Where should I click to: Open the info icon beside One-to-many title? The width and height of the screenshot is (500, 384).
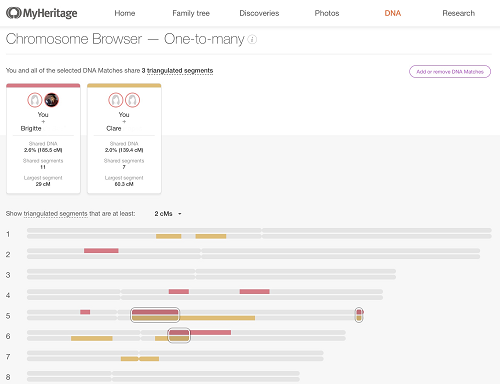coord(252,39)
